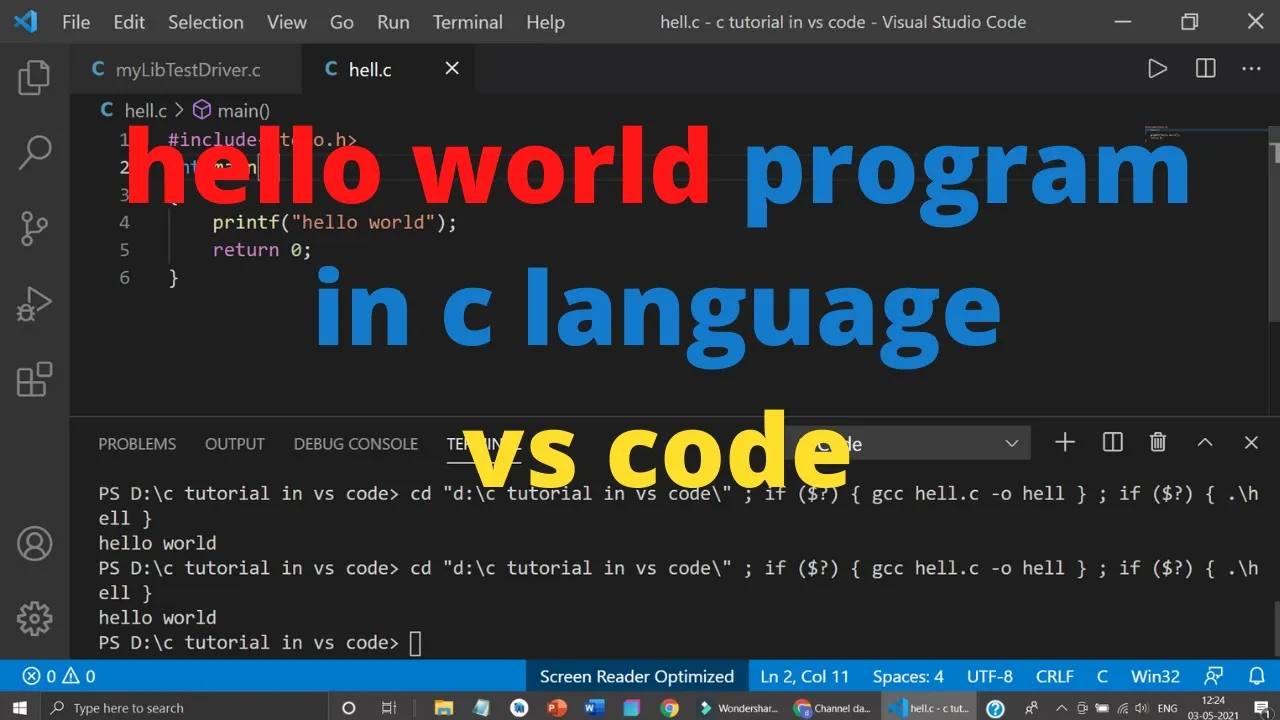Select language mode C in status bar
1280x720 pixels.
pos(1102,676)
